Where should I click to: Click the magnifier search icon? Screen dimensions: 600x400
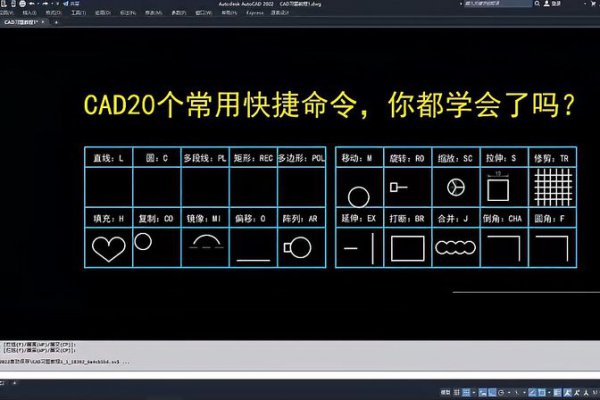(x=537, y=3)
